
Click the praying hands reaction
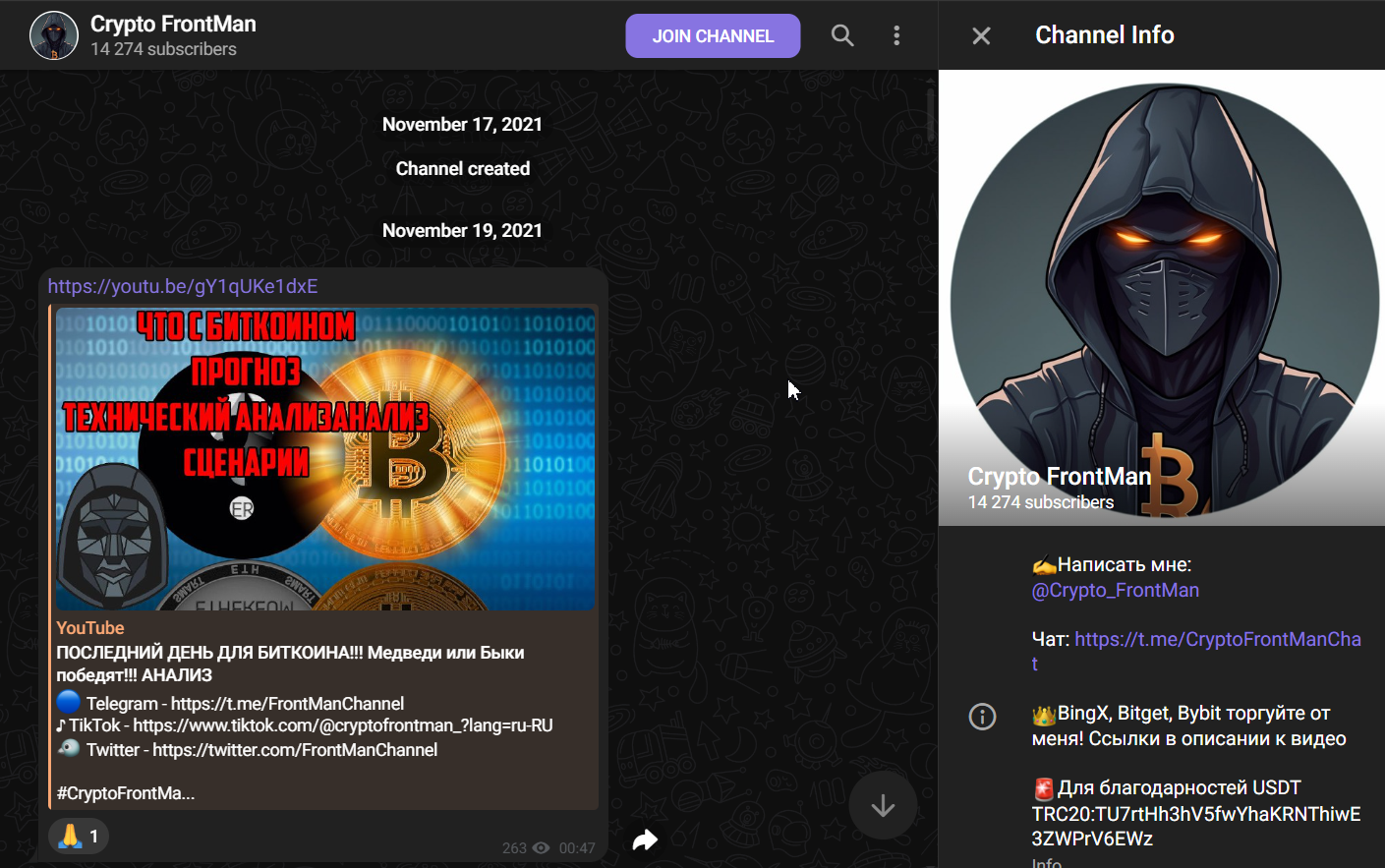[x=79, y=837]
